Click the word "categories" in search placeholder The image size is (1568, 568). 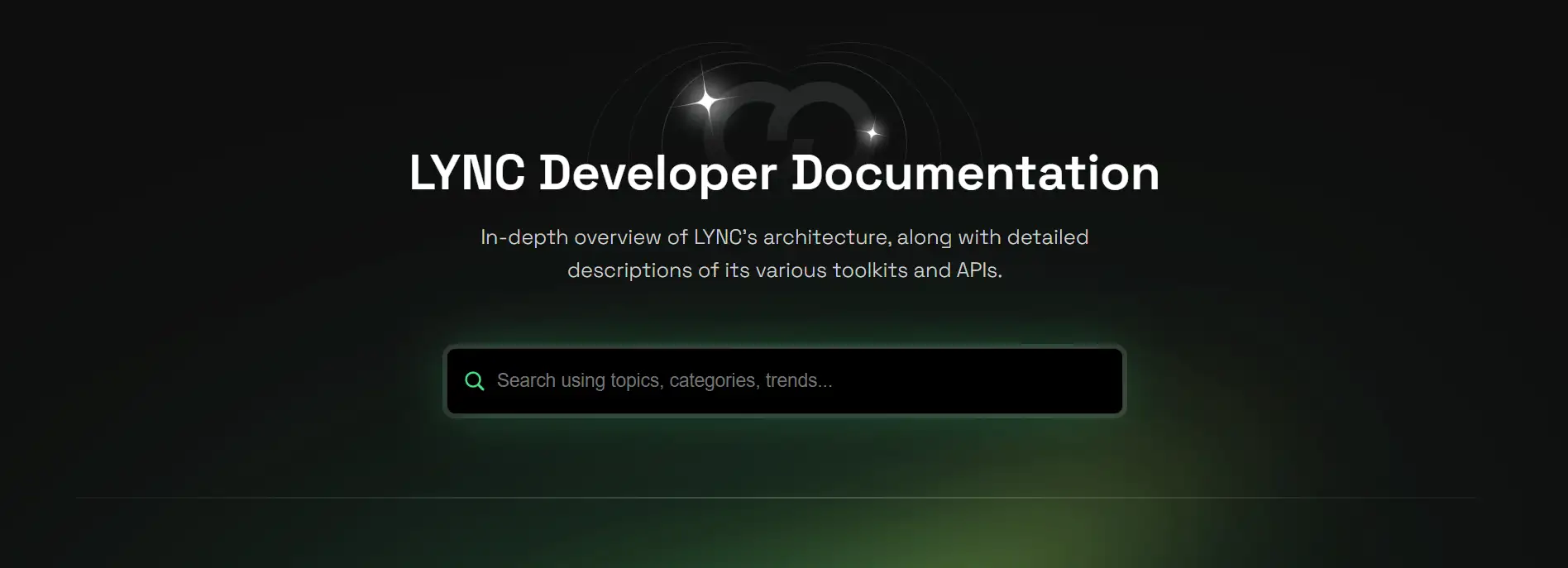click(712, 381)
